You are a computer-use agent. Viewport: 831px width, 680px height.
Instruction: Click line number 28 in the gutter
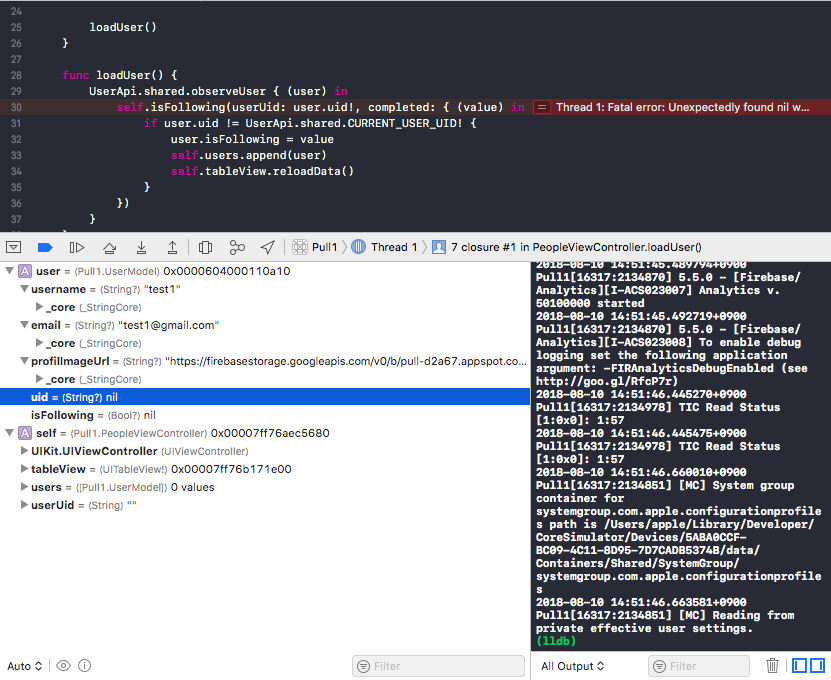[16, 75]
